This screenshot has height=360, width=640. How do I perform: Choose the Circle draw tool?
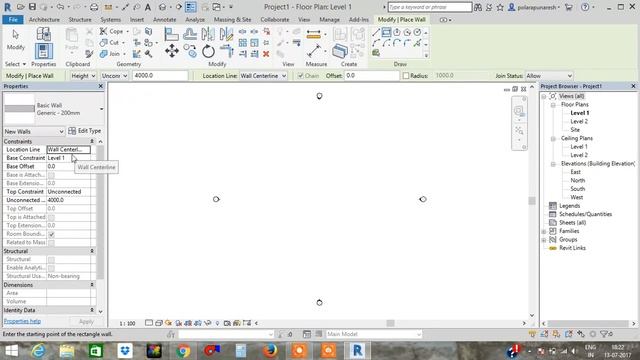click(x=417, y=32)
